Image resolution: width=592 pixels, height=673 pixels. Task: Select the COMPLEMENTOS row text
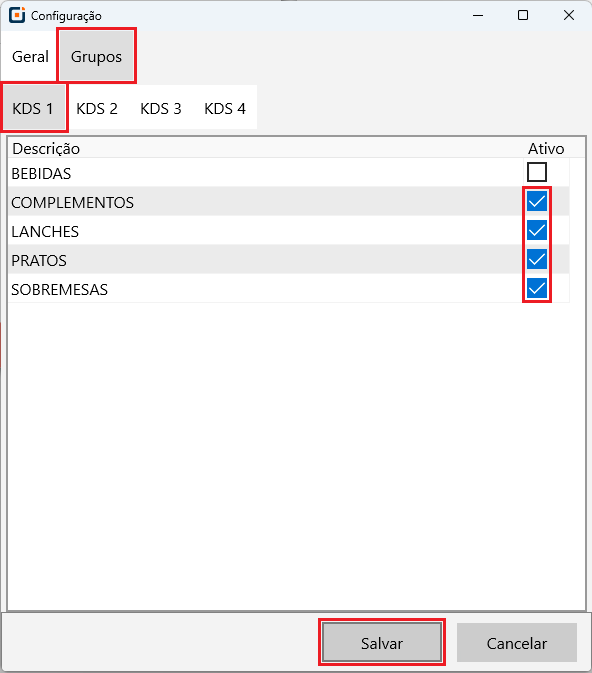coord(73,203)
